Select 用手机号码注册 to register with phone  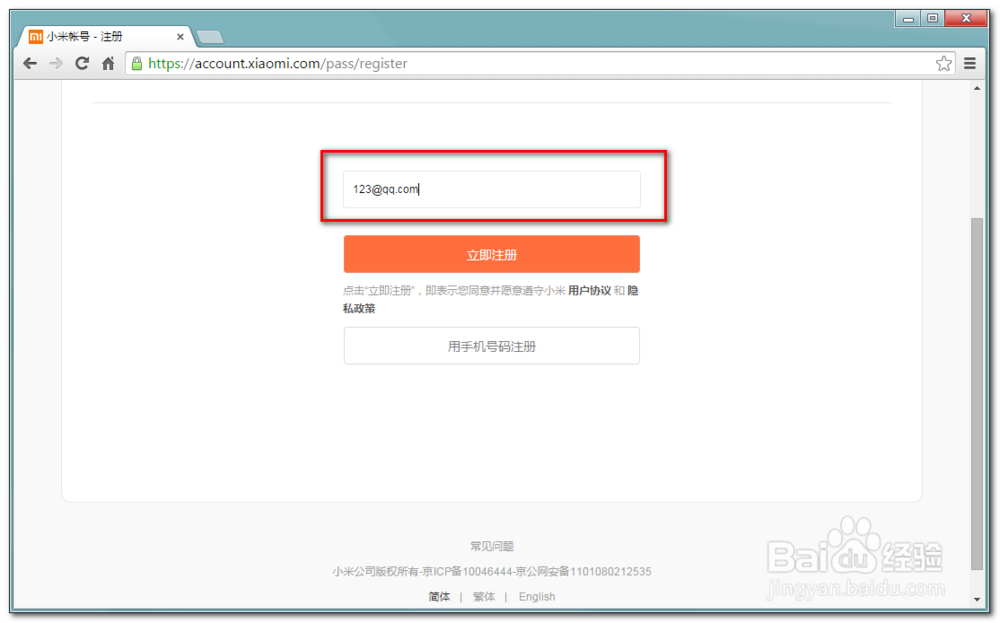[491, 345]
